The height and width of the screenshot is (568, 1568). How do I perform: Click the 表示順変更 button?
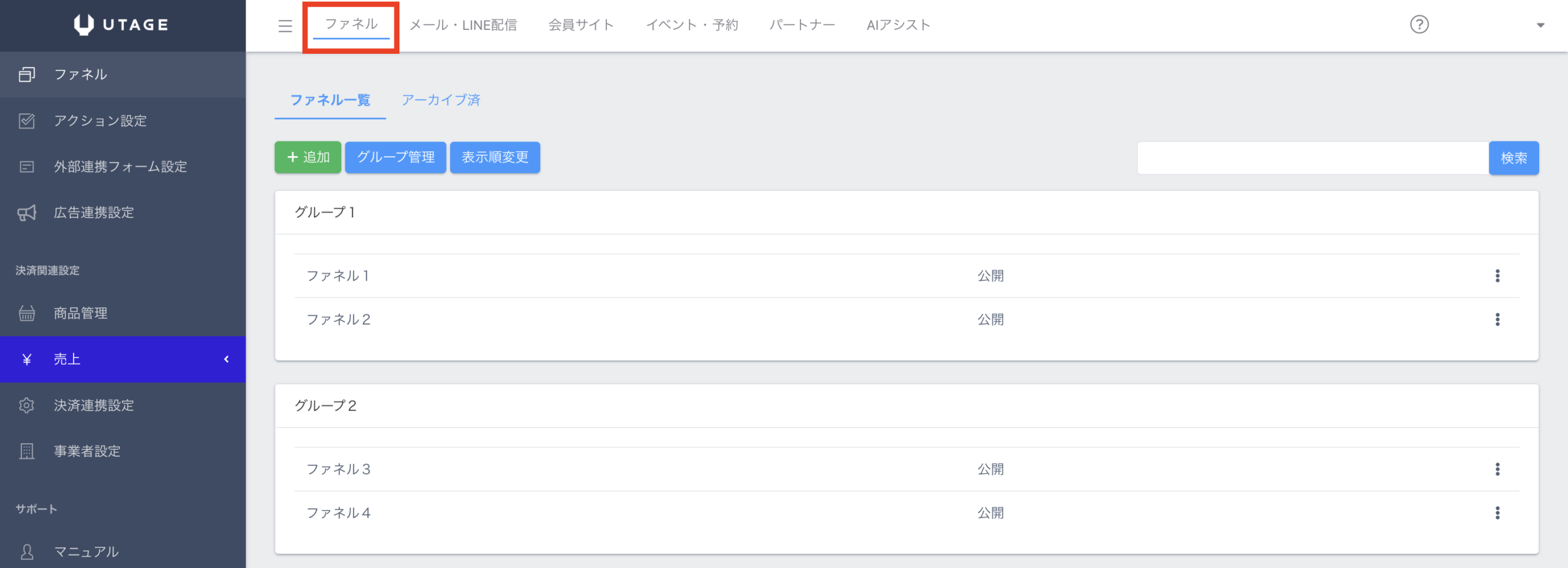(495, 157)
